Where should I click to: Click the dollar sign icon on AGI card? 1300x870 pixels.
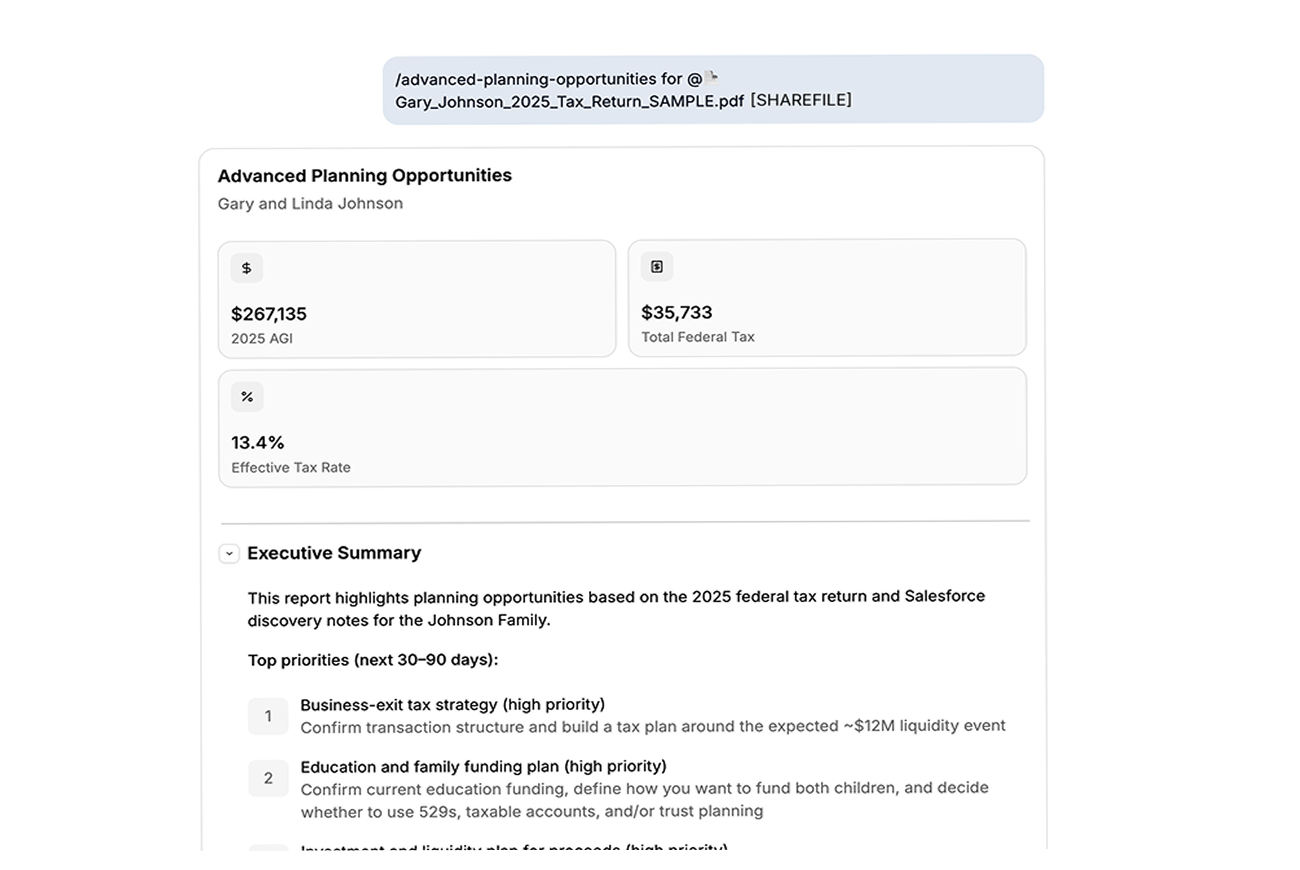coord(247,268)
